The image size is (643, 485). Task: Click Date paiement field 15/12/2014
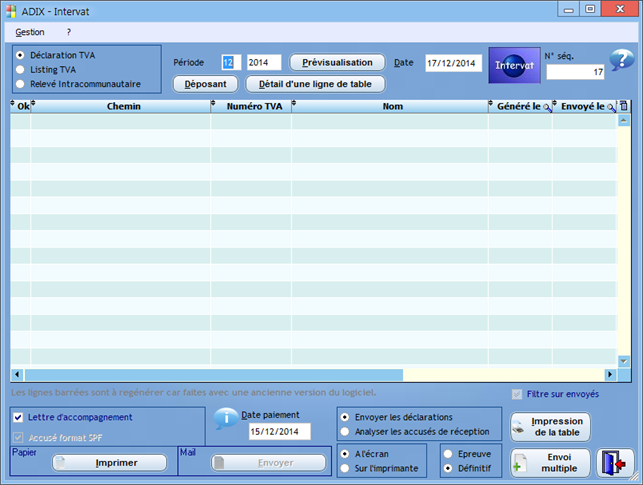click(x=280, y=431)
